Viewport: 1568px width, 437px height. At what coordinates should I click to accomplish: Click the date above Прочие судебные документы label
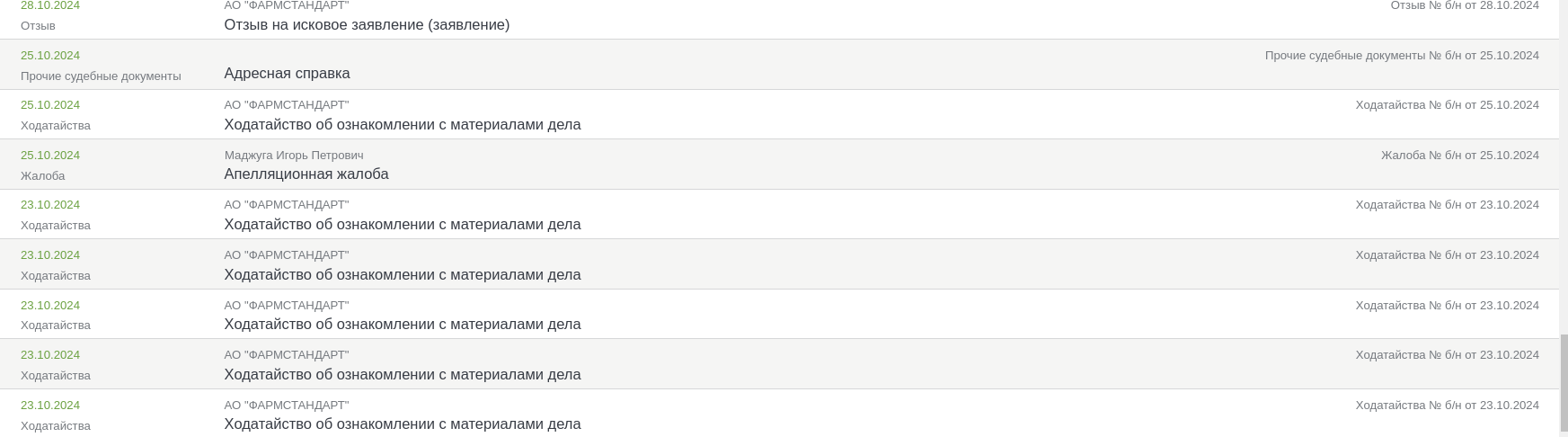(x=50, y=56)
